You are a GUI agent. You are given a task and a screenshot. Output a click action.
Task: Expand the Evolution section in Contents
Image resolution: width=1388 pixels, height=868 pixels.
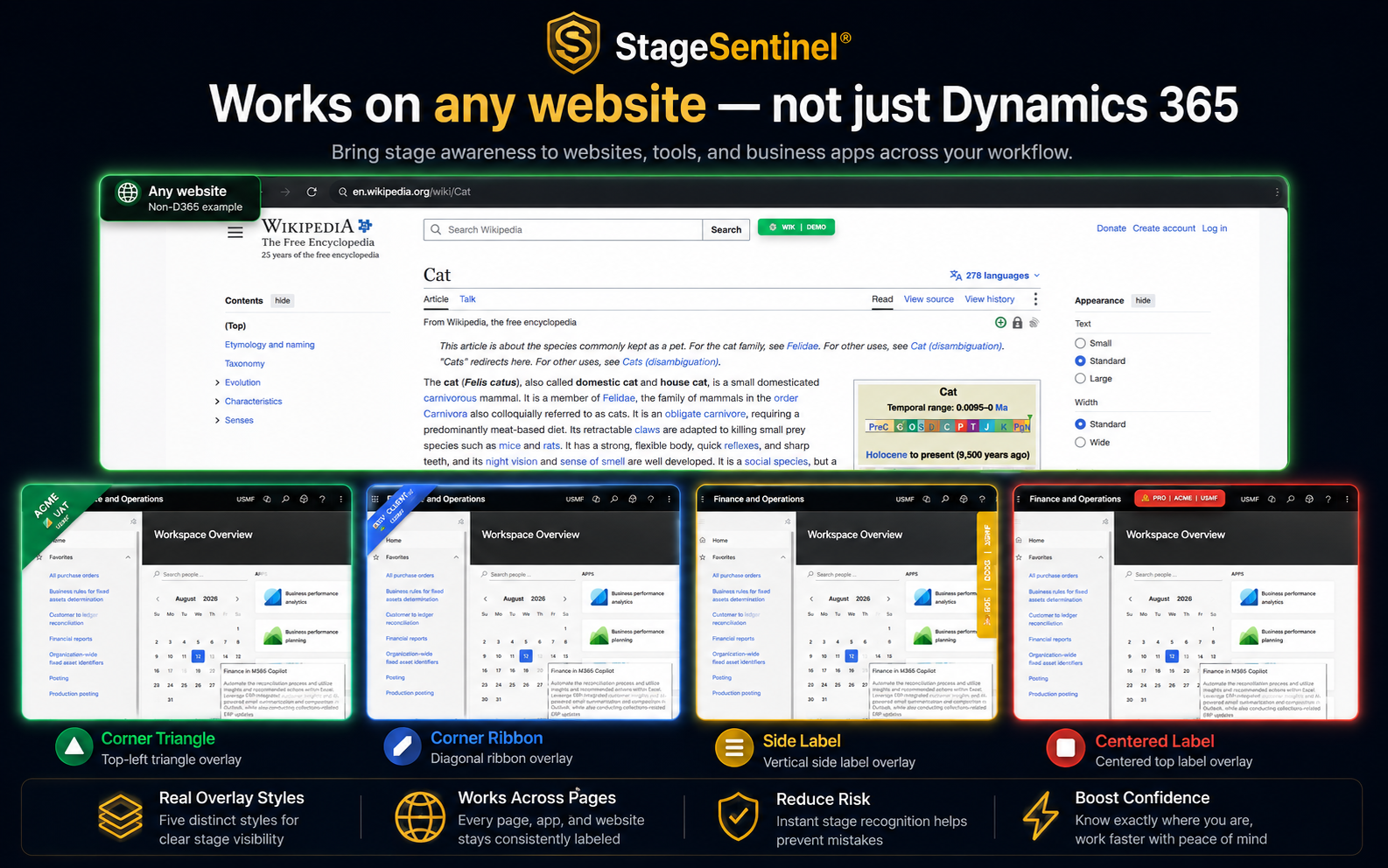[217, 382]
